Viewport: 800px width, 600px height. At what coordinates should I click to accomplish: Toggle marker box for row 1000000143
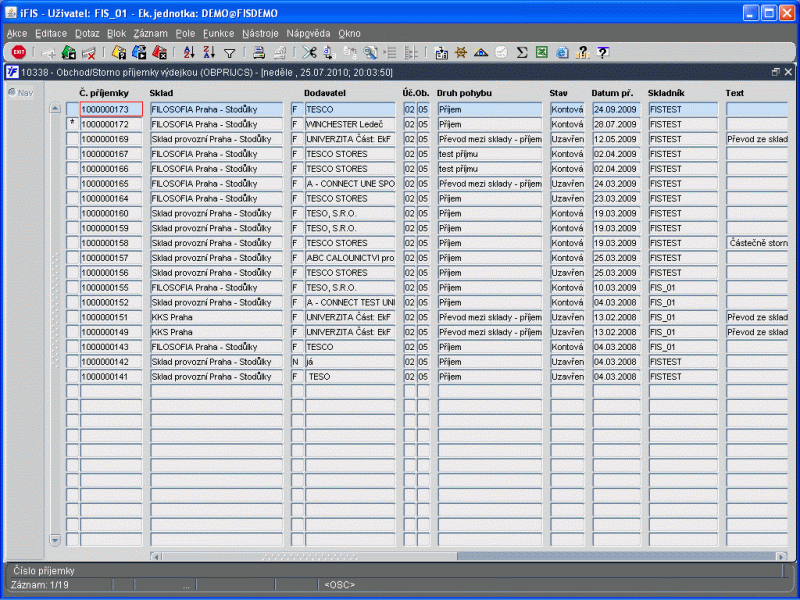click(72, 346)
